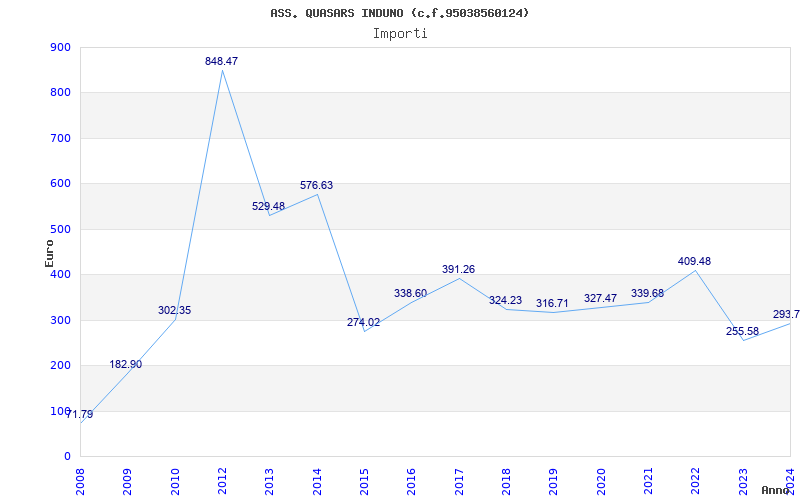Select the 71.79 data label

pyautogui.click(x=79, y=414)
